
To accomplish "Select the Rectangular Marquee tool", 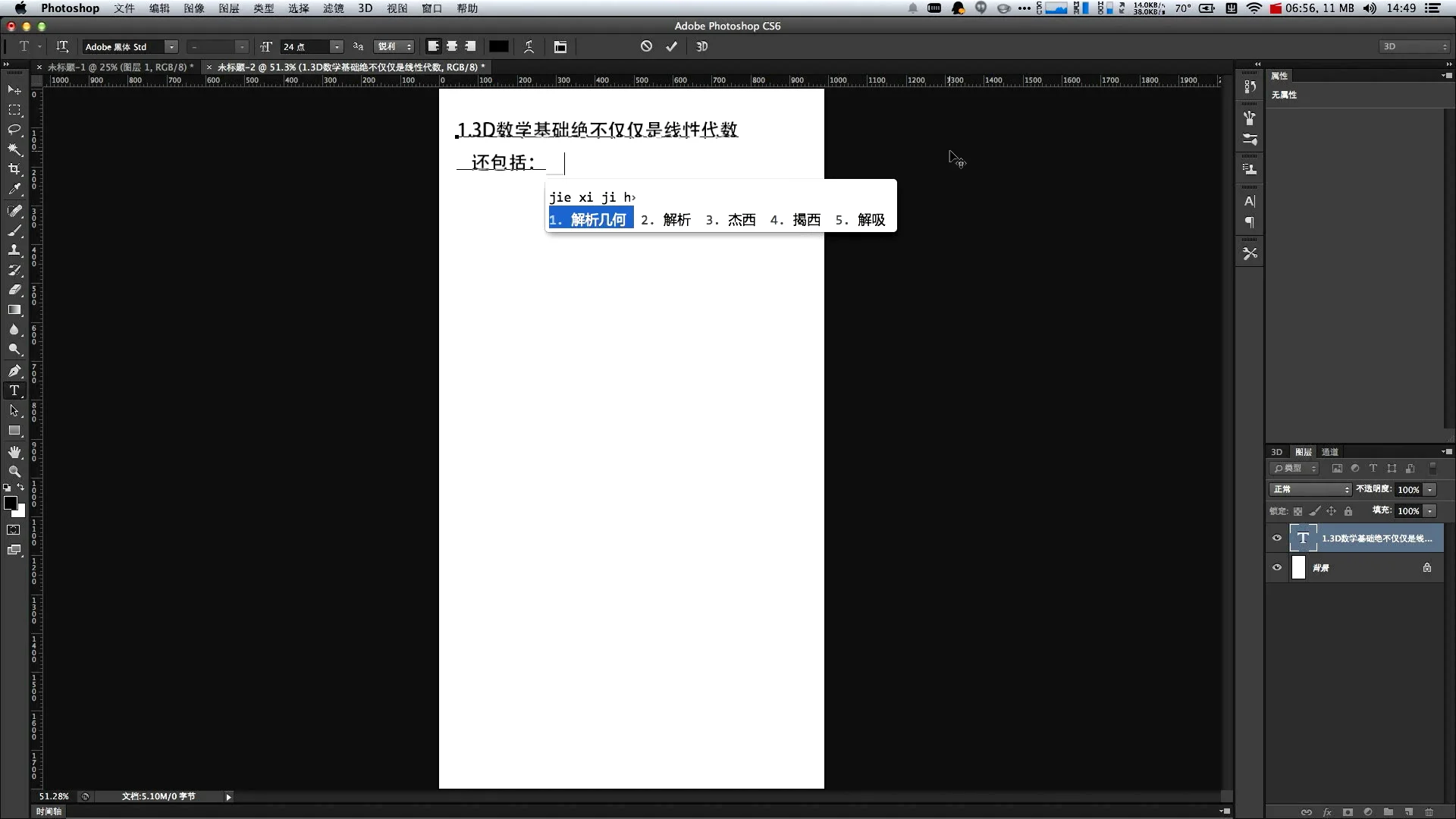I will [x=14, y=110].
